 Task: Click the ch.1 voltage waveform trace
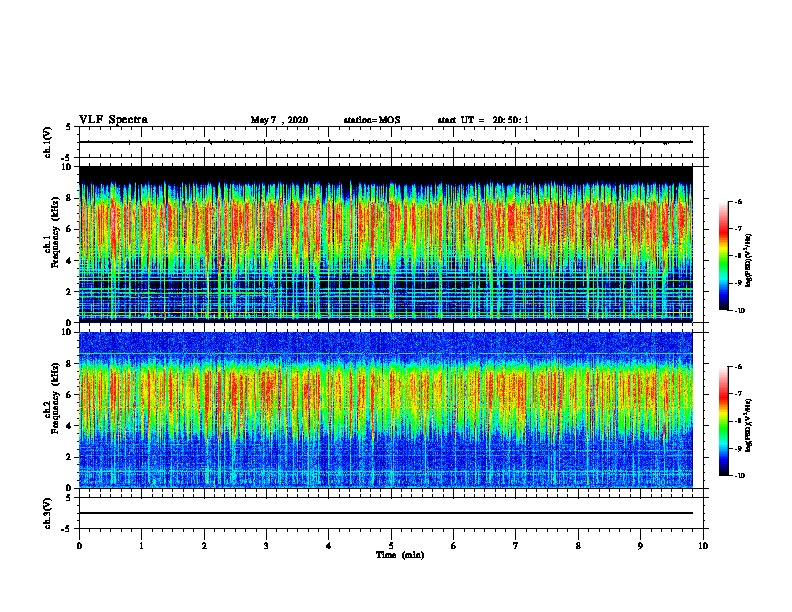point(385,142)
